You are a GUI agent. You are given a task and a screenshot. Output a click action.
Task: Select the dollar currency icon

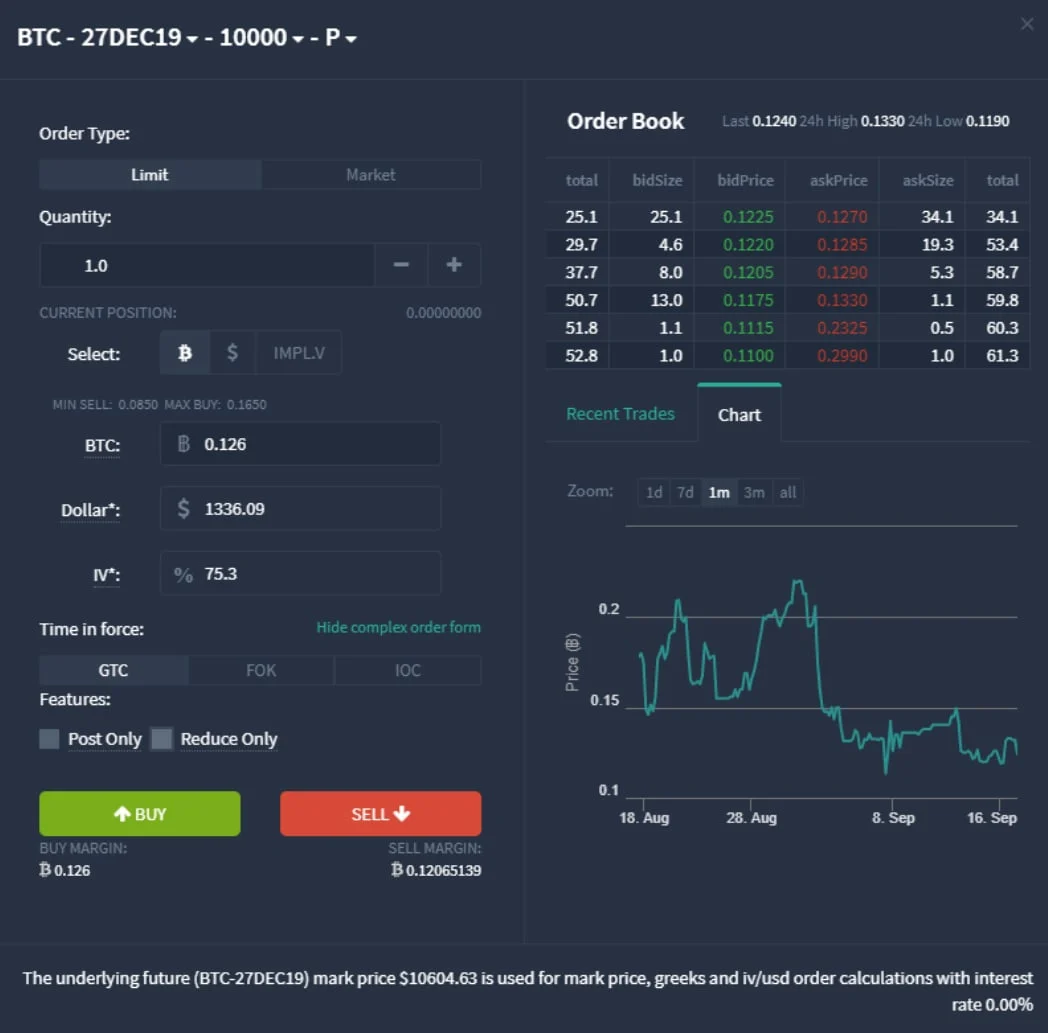(x=232, y=353)
